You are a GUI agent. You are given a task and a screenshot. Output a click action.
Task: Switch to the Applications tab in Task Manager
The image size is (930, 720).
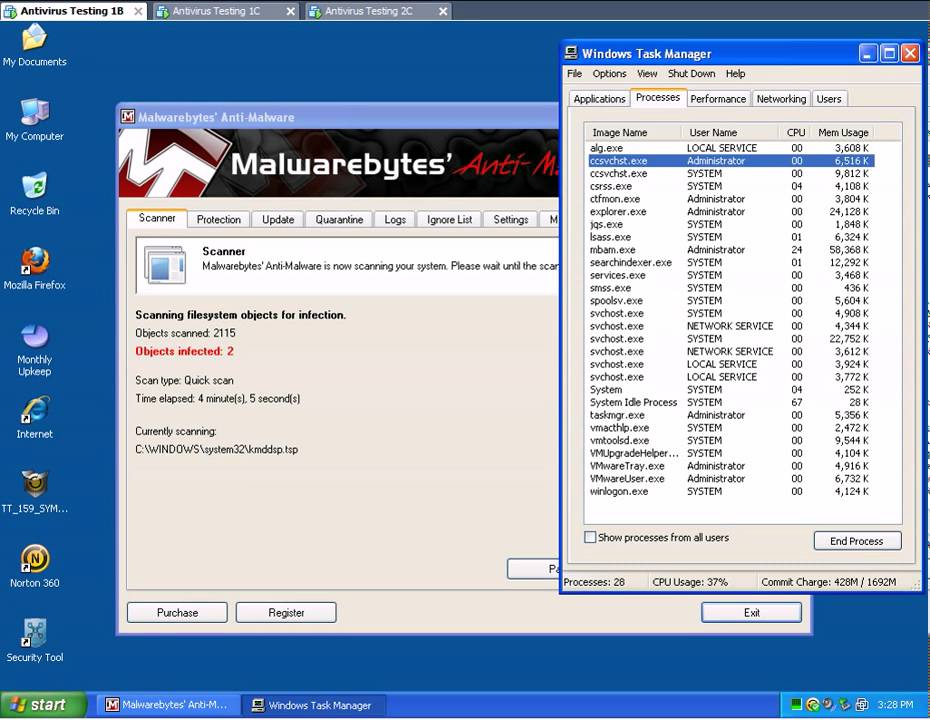[x=599, y=99]
